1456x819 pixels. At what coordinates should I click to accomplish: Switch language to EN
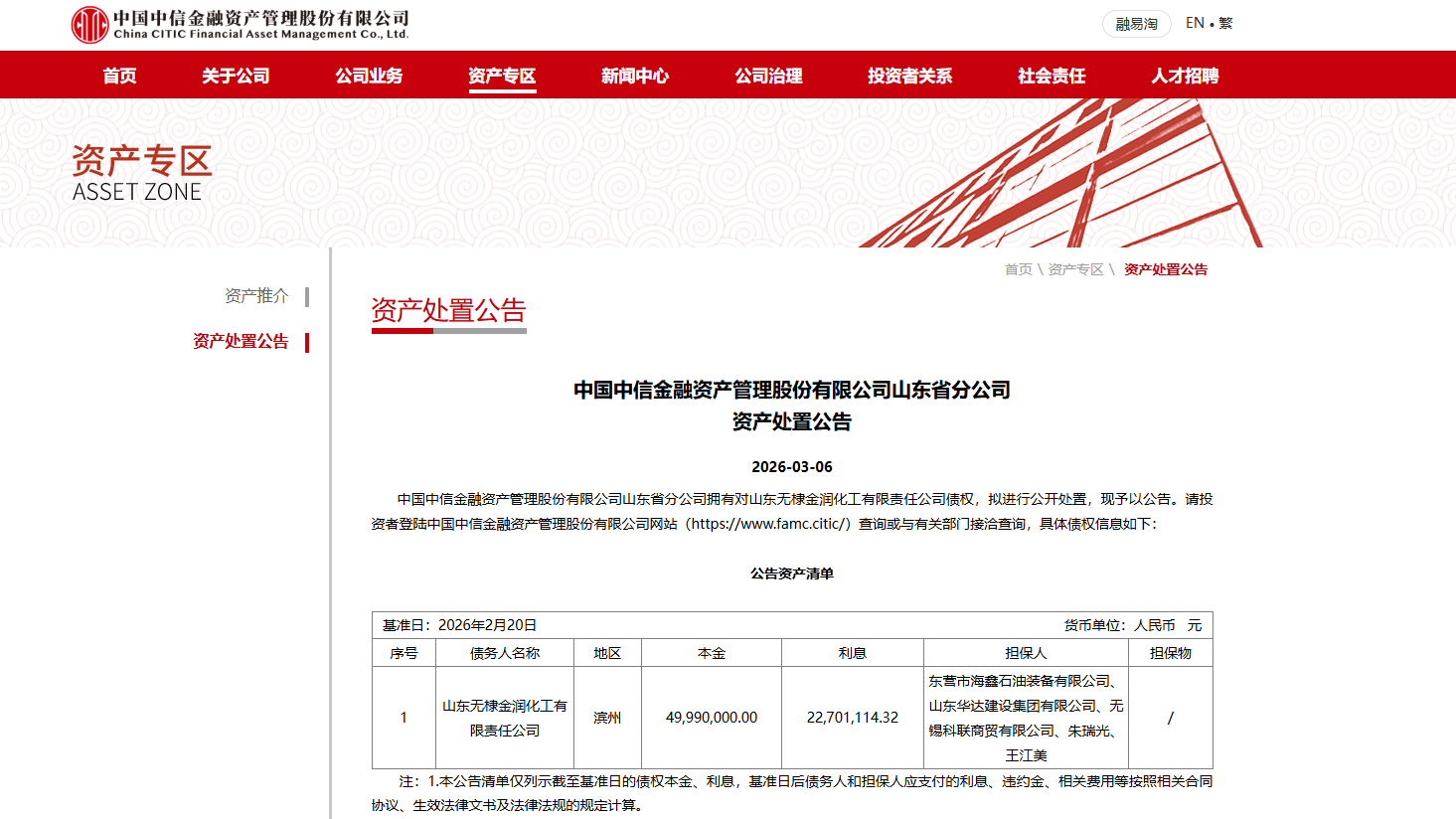(x=1195, y=23)
